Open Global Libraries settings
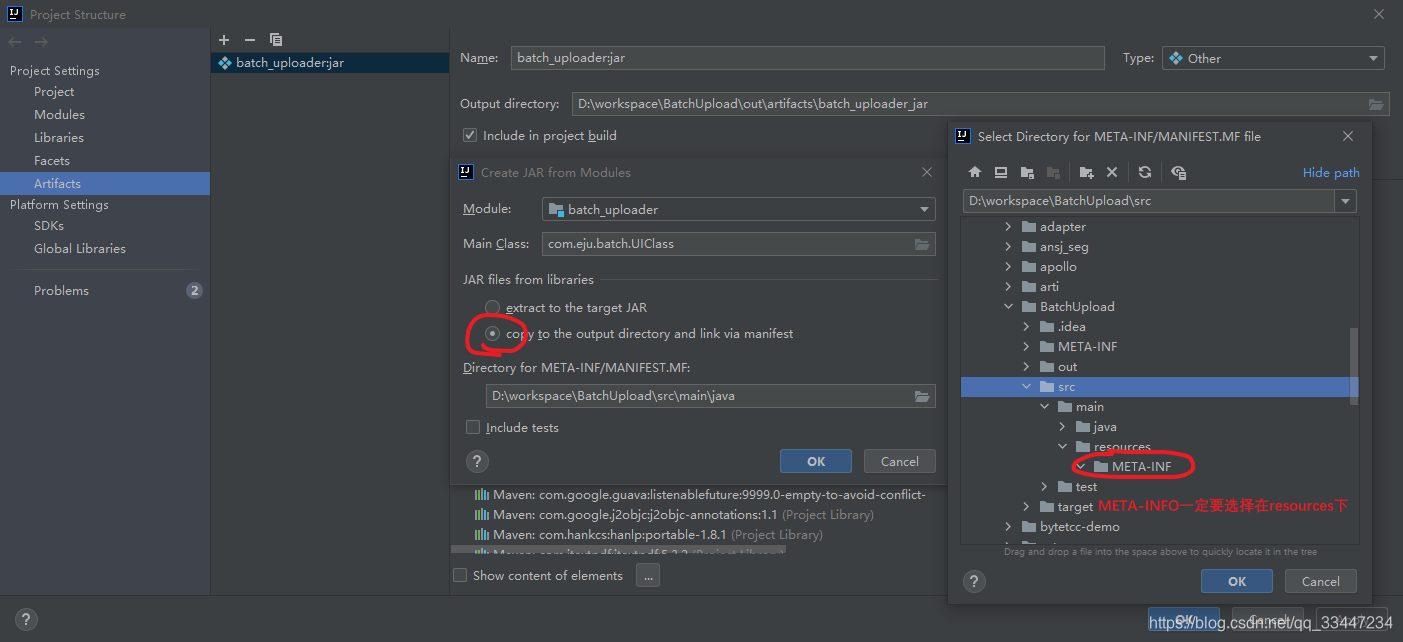 coord(80,249)
